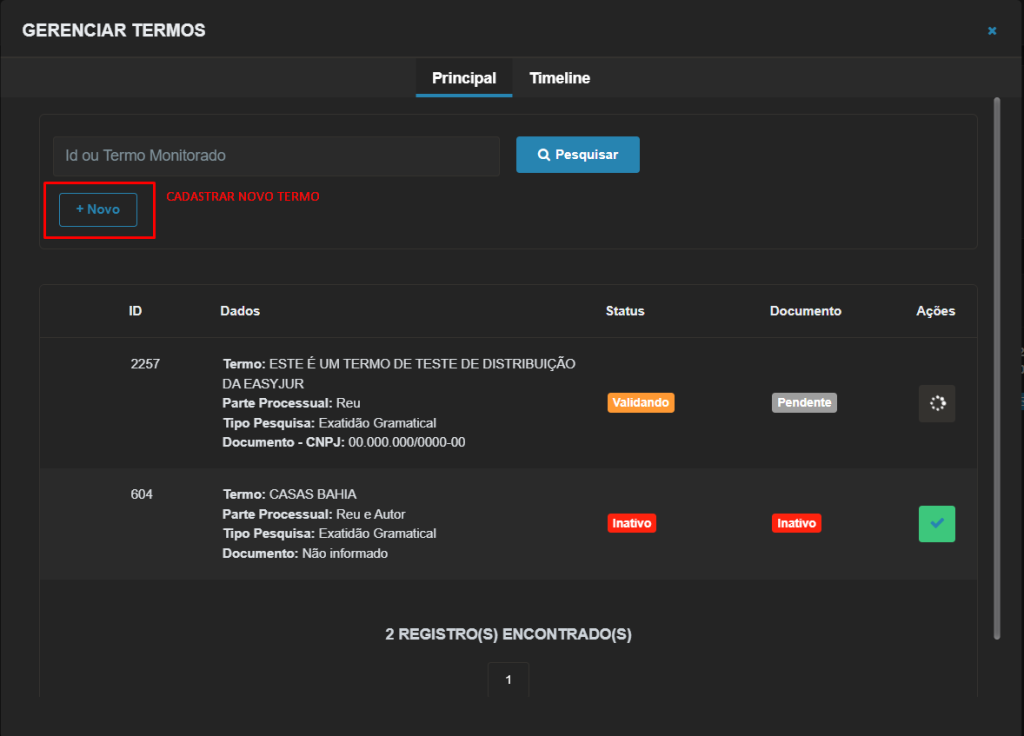Click the loading spinner action for term 2257
1024x736 pixels.
click(x=936, y=403)
